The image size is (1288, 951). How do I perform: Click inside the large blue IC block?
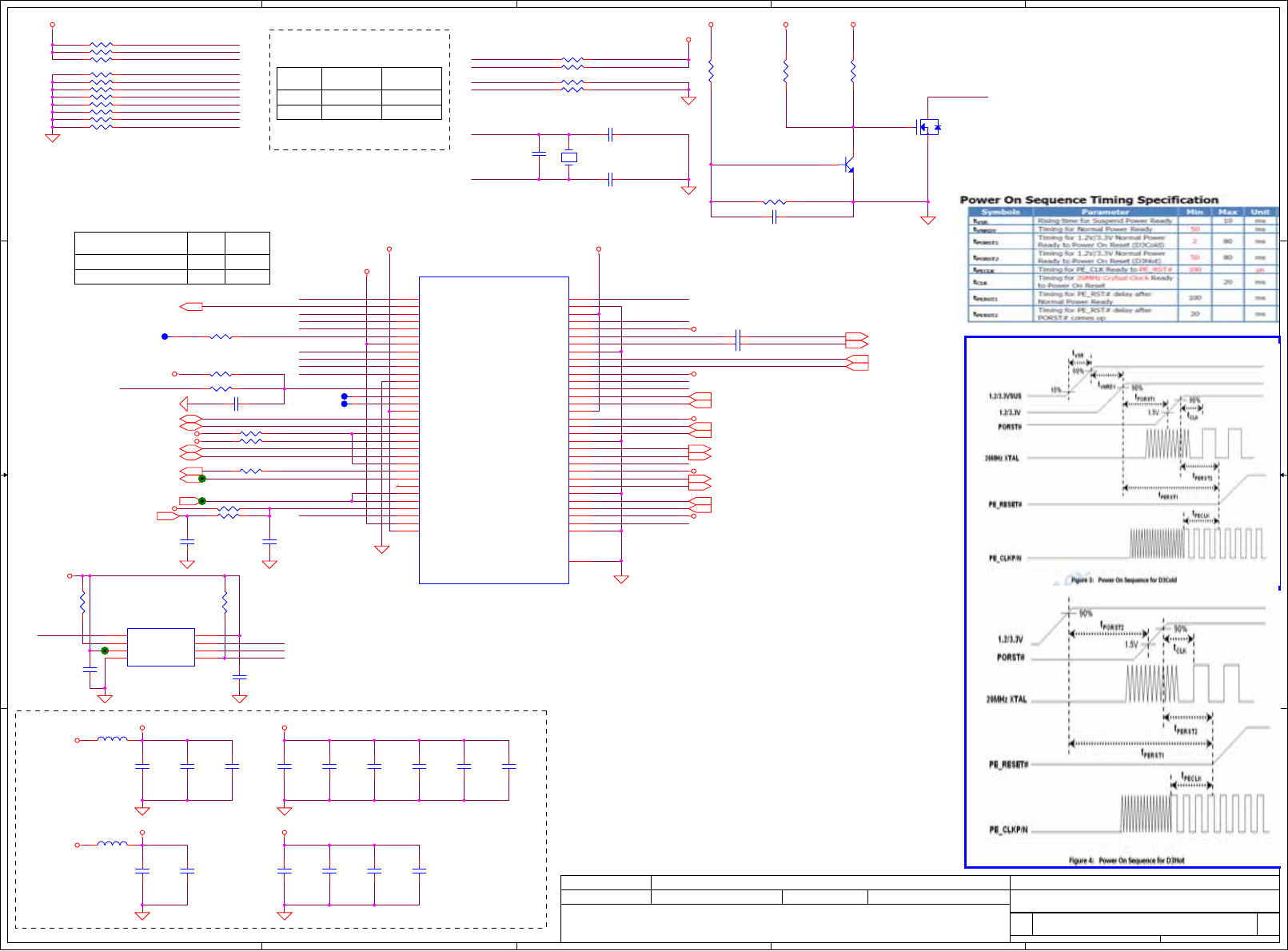pos(493,430)
